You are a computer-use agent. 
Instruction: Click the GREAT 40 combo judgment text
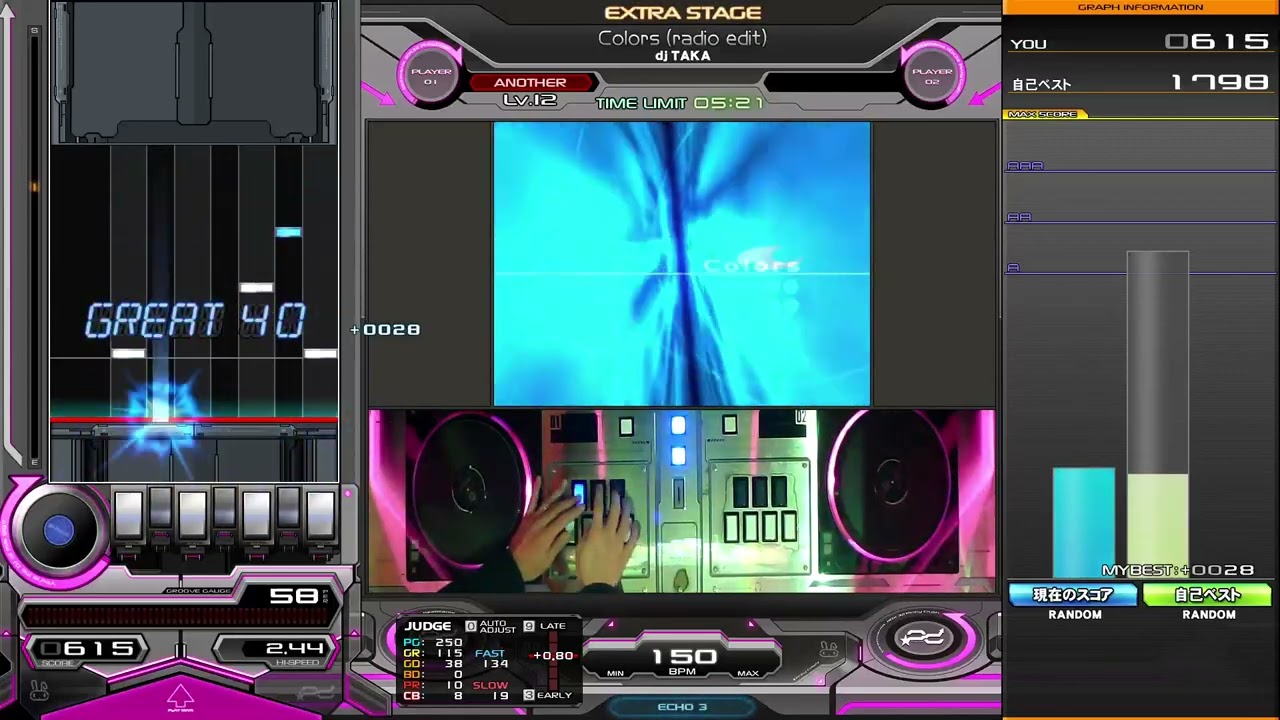[195, 322]
